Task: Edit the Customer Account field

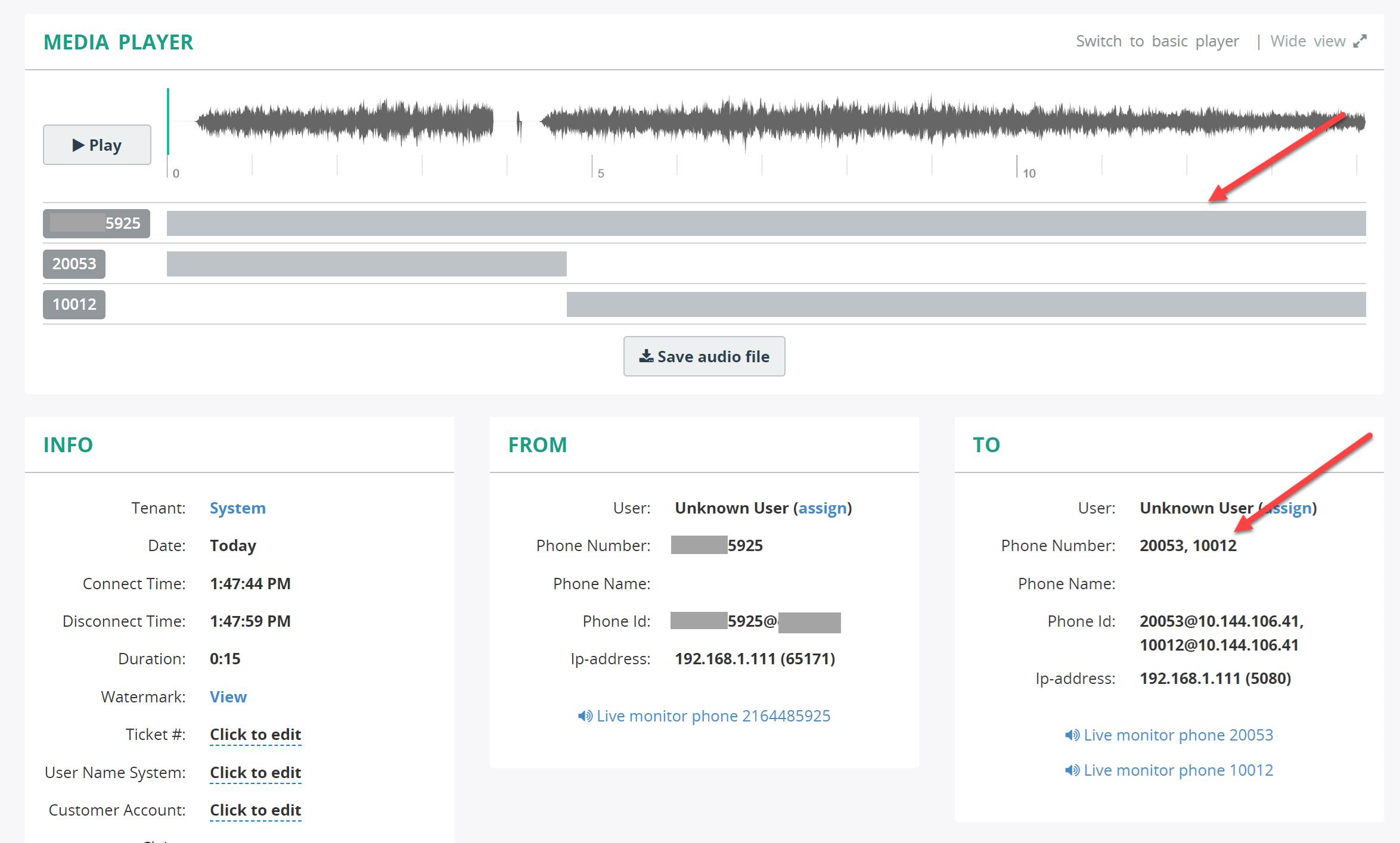Action: pyautogui.click(x=256, y=810)
